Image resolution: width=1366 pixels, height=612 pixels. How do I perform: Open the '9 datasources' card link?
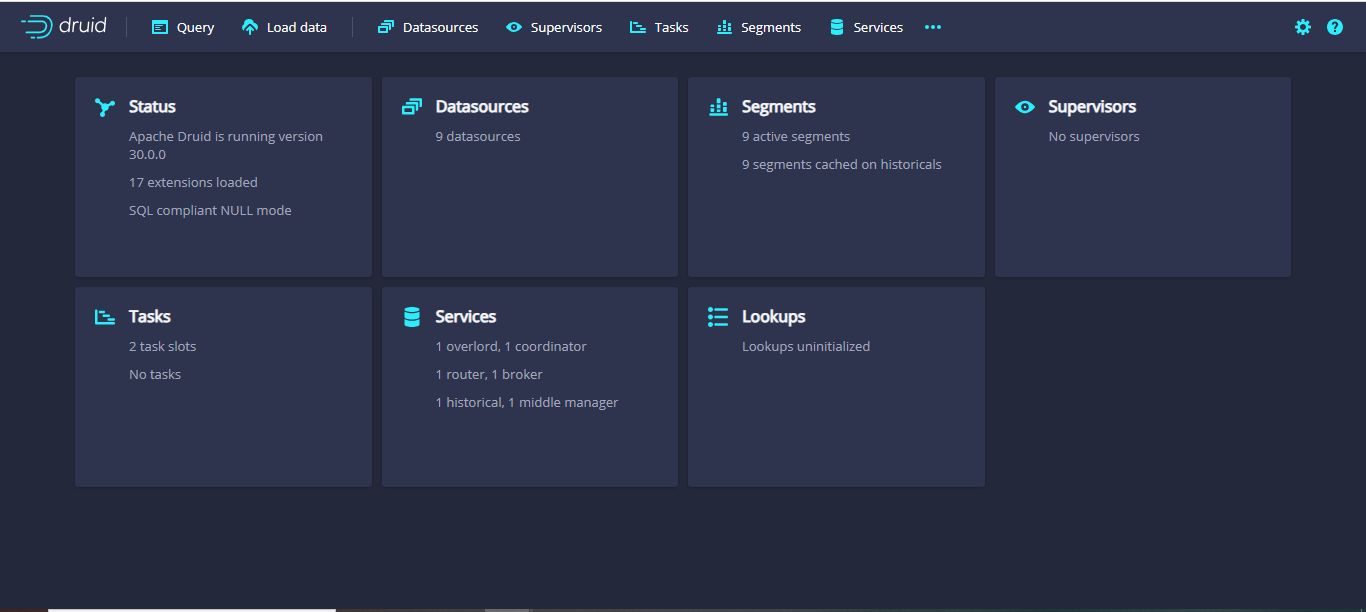point(477,137)
